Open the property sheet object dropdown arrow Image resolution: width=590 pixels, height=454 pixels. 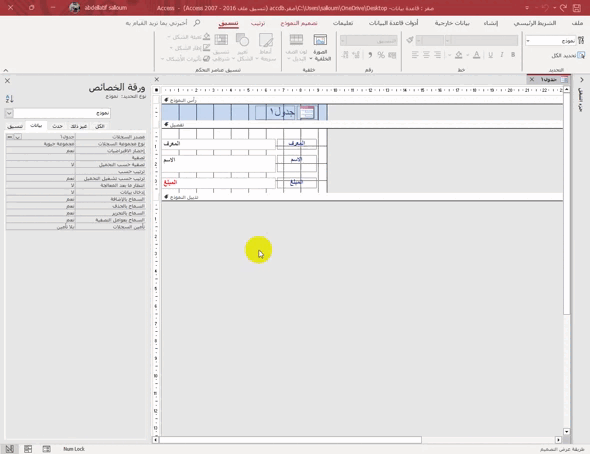click(x=9, y=113)
